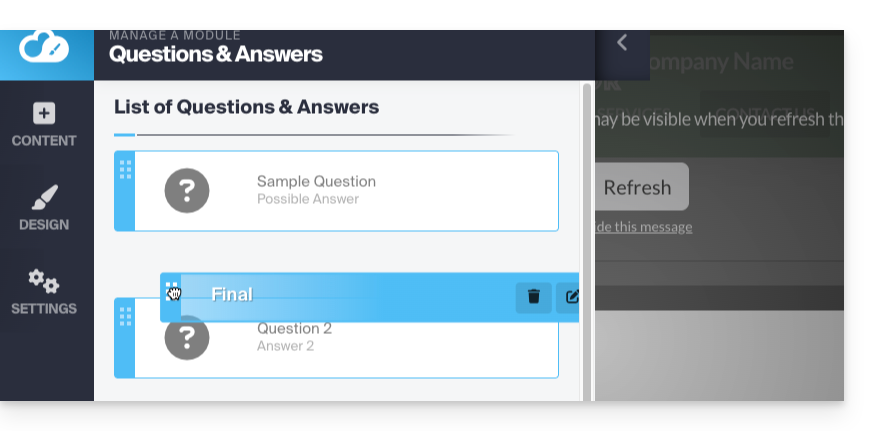The width and height of the screenshot is (874, 431).
Task: Click the hide this message link
Action: click(643, 227)
